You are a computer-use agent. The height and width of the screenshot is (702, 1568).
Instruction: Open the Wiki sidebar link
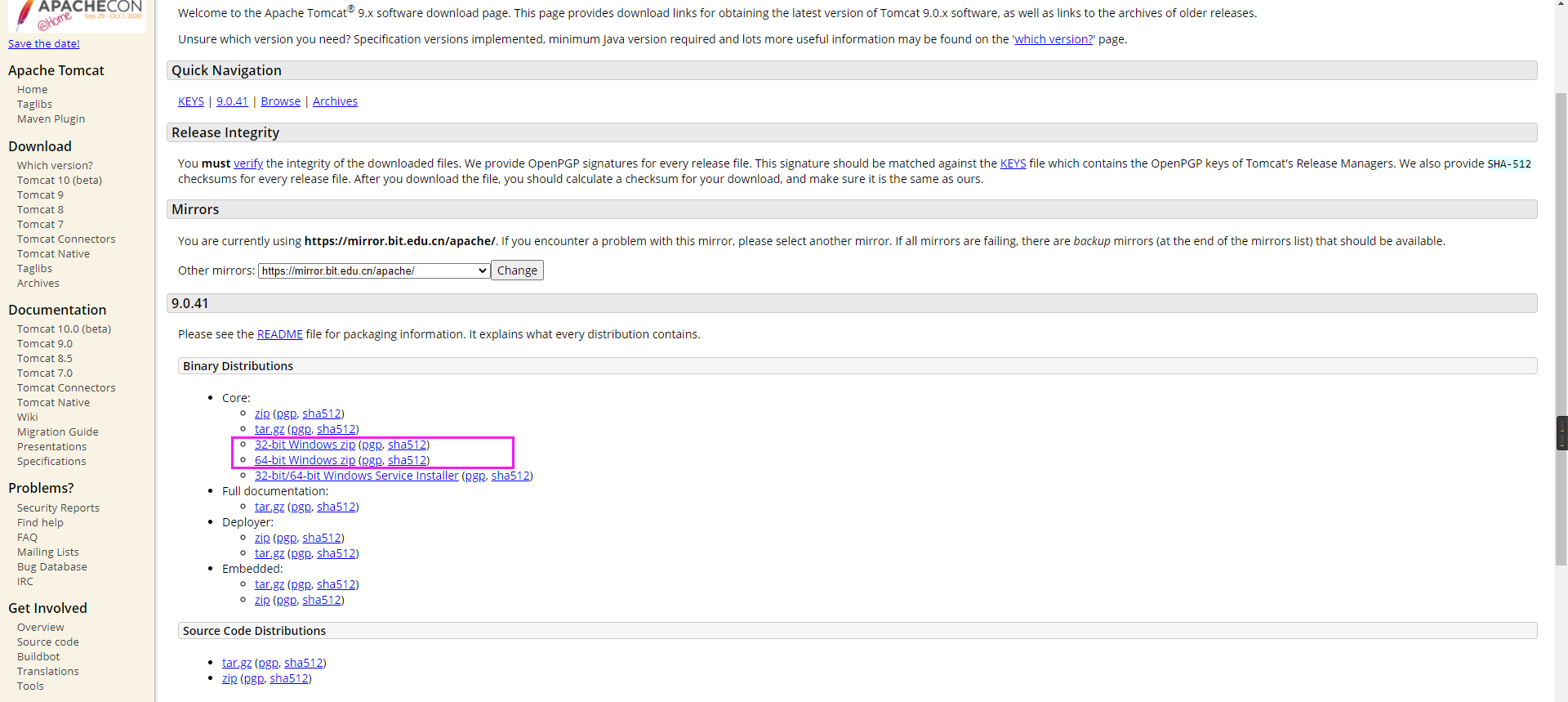pyautogui.click(x=28, y=418)
